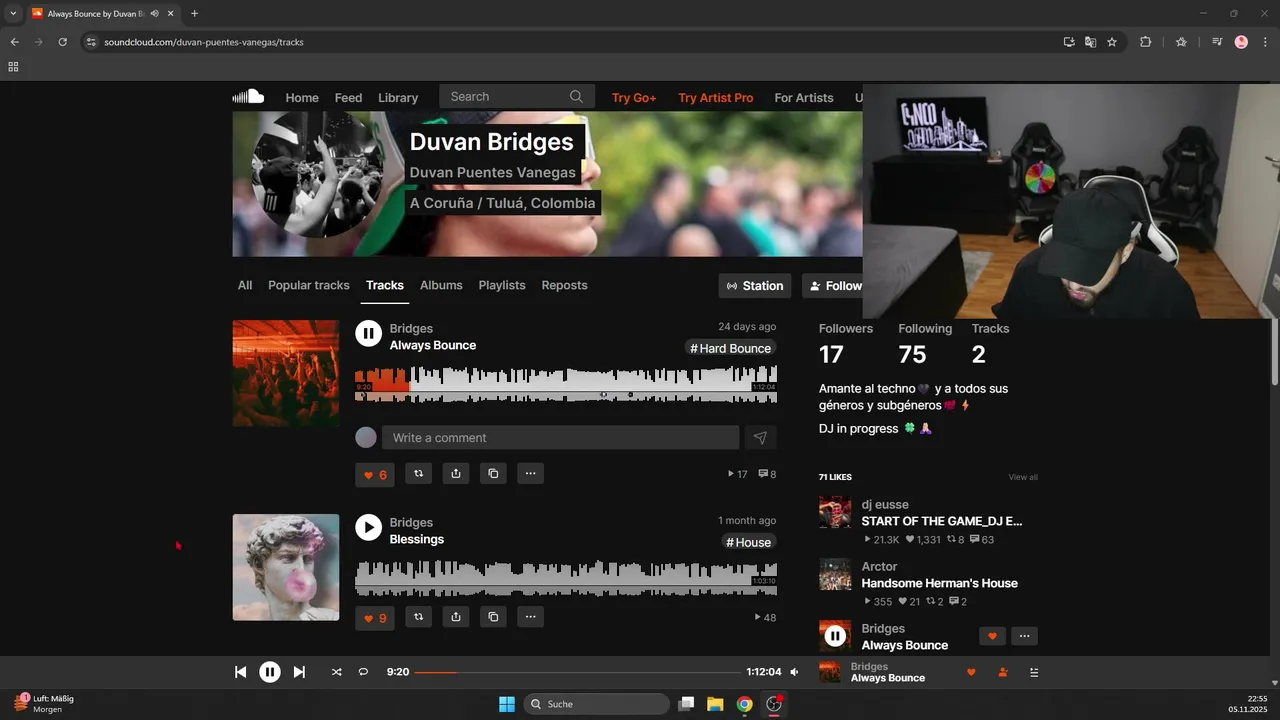Switch to the Reposts tab
The height and width of the screenshot is (720, 1280).
pos(564,285)
